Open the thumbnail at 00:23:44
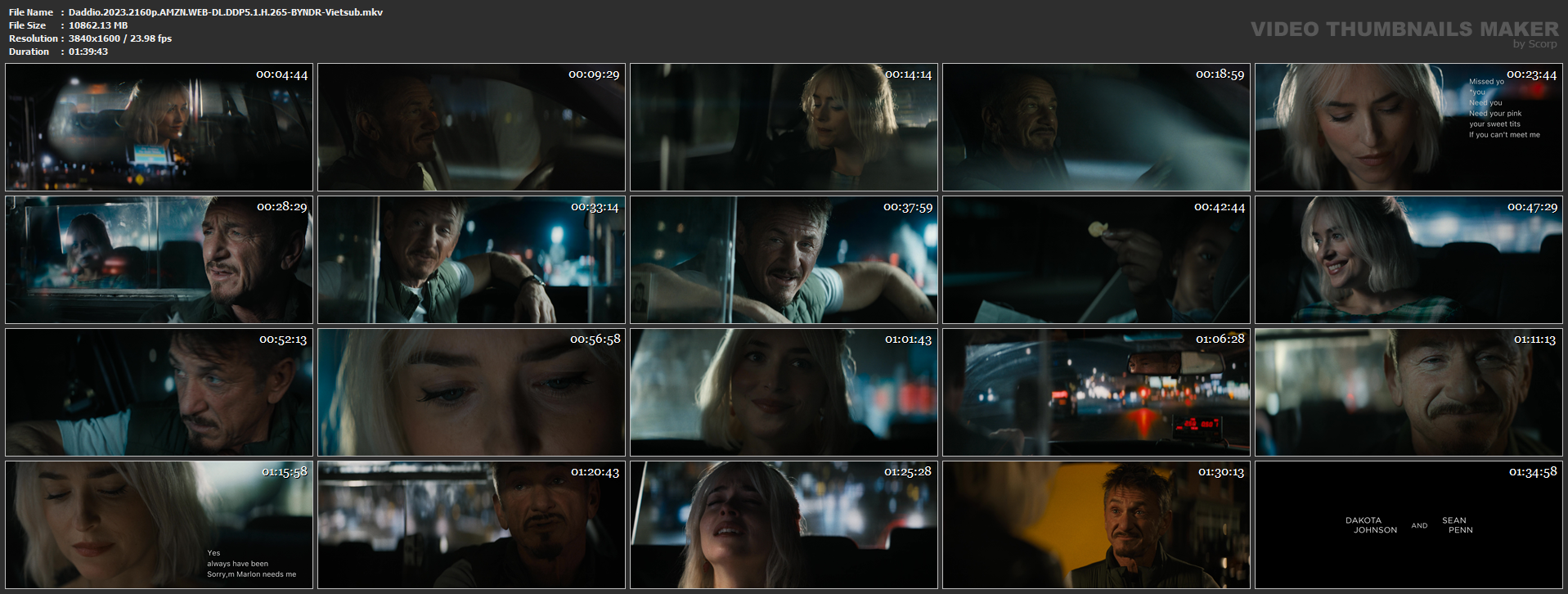This screenshot has height=594, width=1568. (1409, 127)
